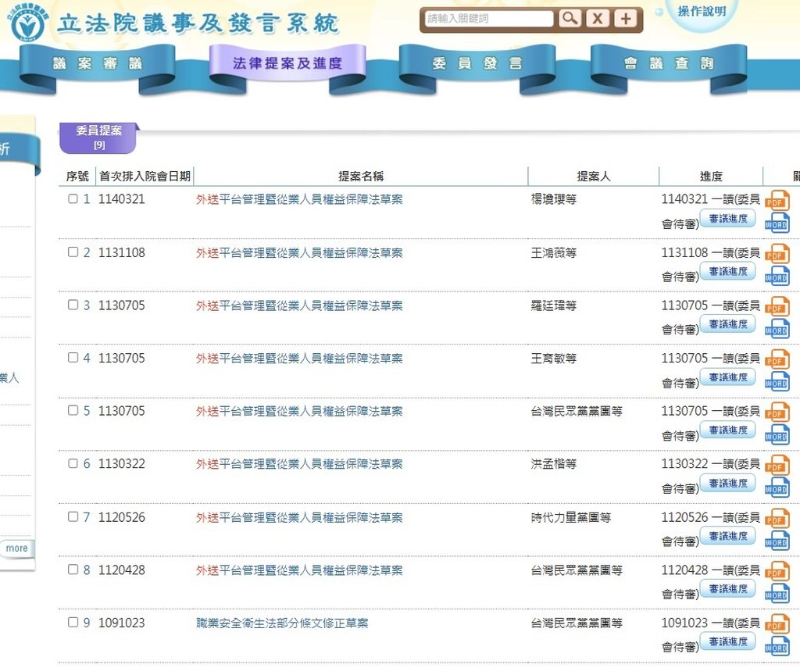The height and width of the screenshot is (666, 800).
Task: Expand the sidebar more button
Action: (17, 549)
